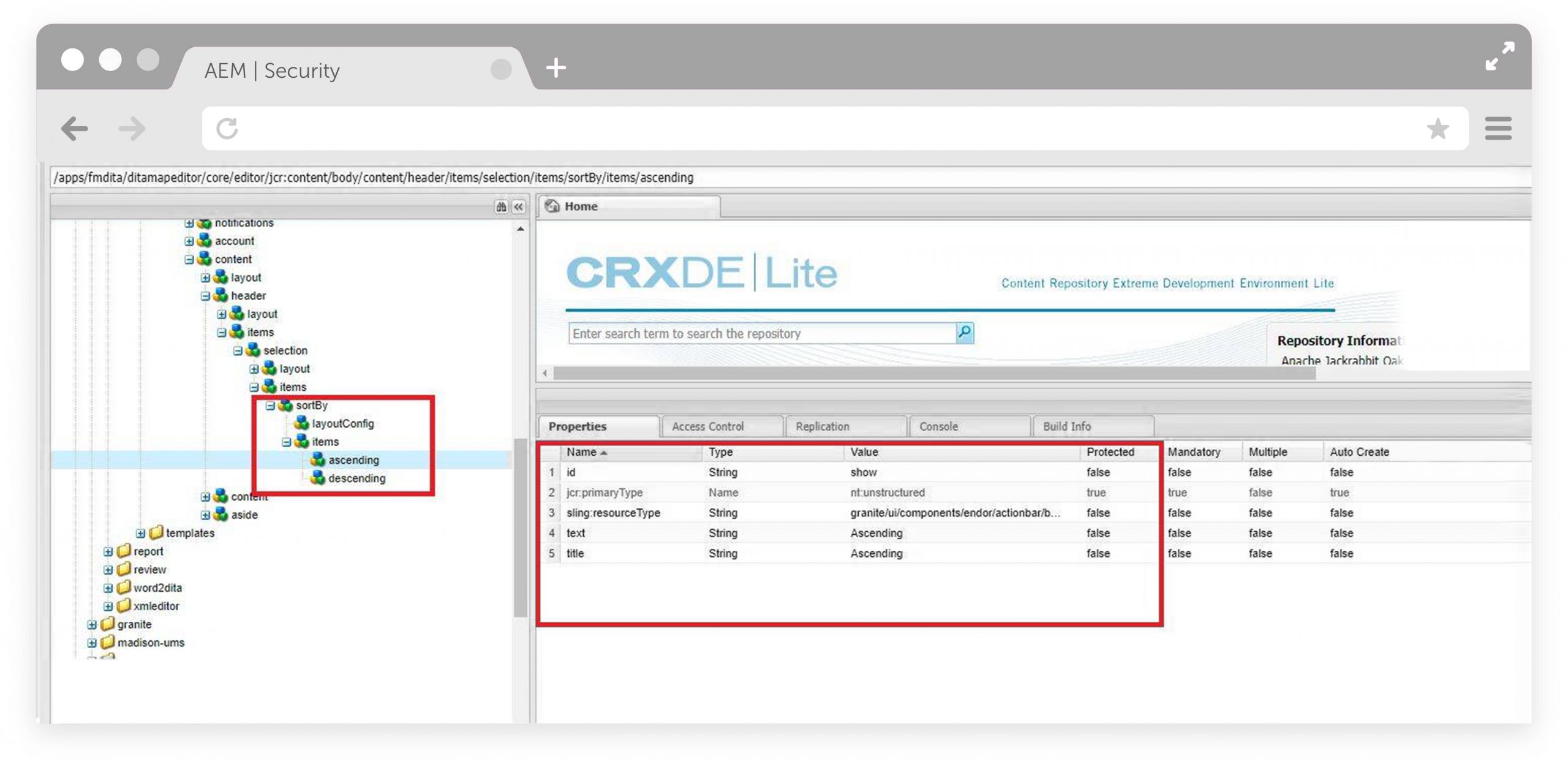
Task: Click the ascending node icon
Action: click(x=317, y=459)
